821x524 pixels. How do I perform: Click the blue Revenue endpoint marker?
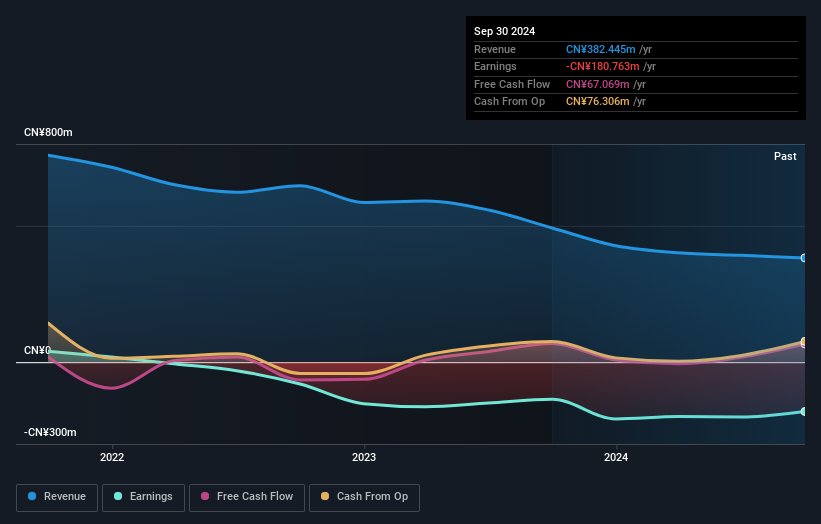[x=804, y=258]
